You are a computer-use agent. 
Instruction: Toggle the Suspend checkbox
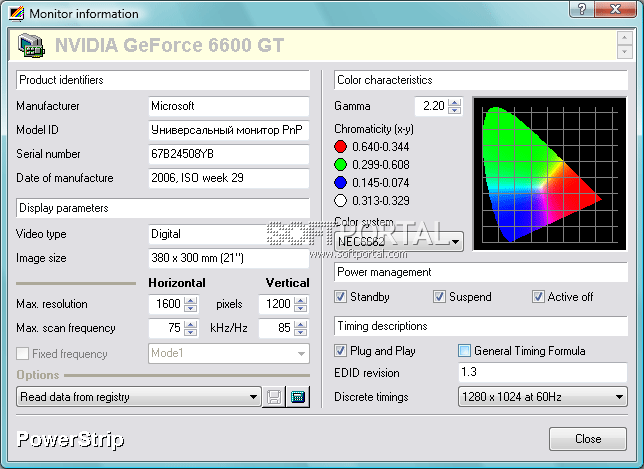point(439,297)
